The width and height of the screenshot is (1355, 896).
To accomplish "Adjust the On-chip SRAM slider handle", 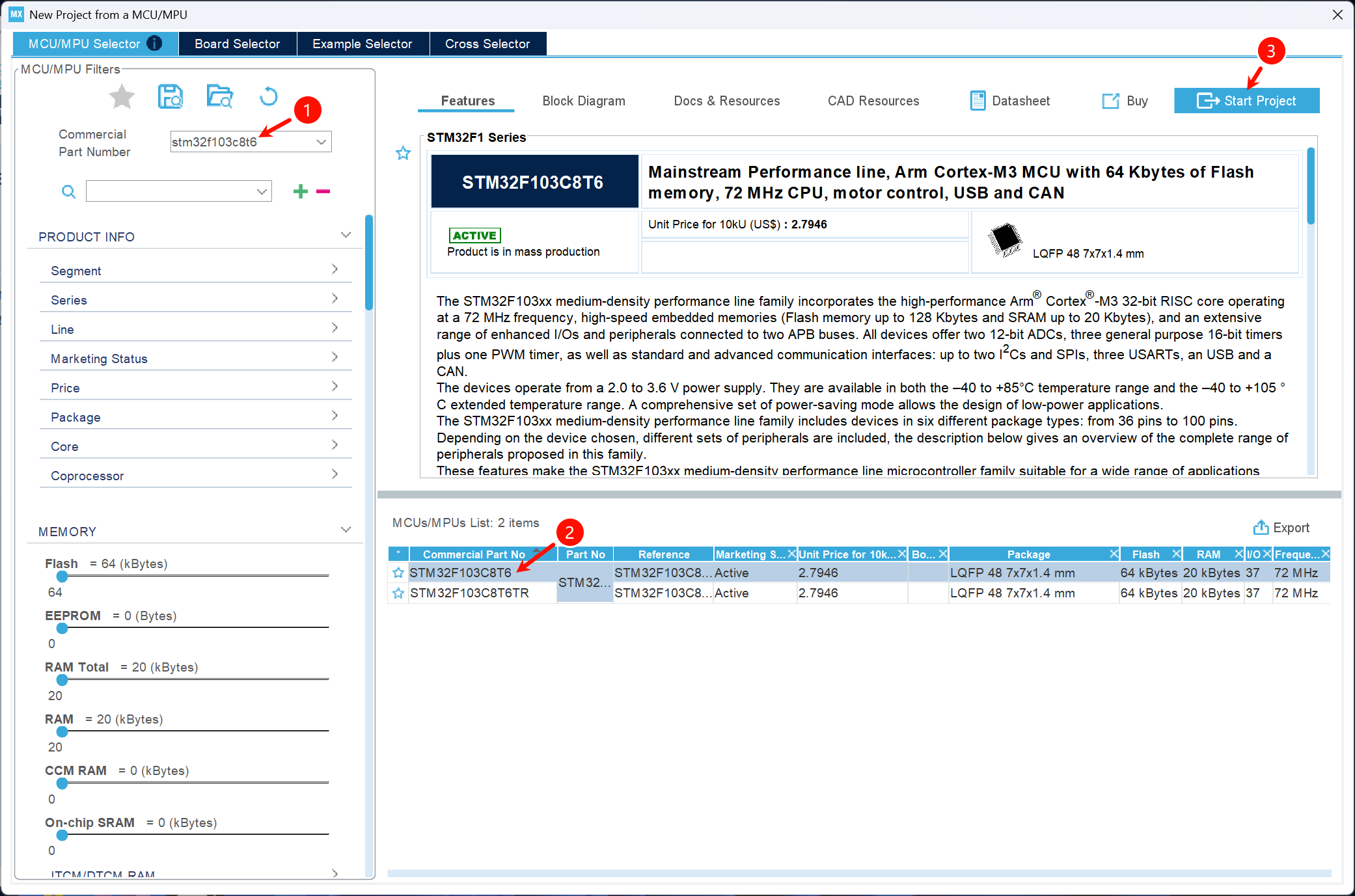I will (62, 835).
